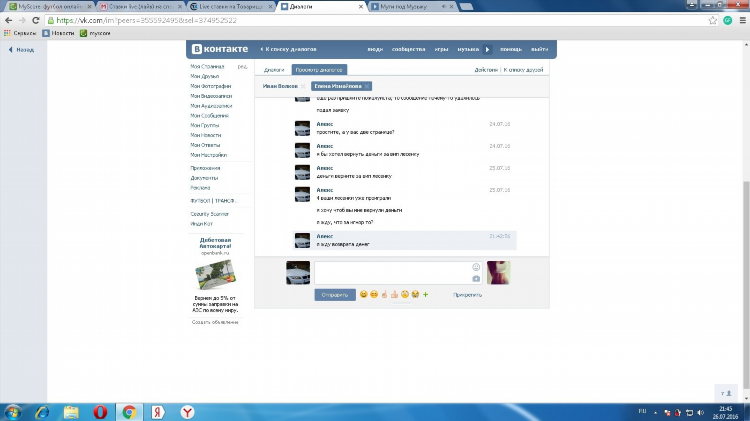The image size is (750, 421).
Task: Open 'Реклама' in sidebar
Action: [200, 188]
